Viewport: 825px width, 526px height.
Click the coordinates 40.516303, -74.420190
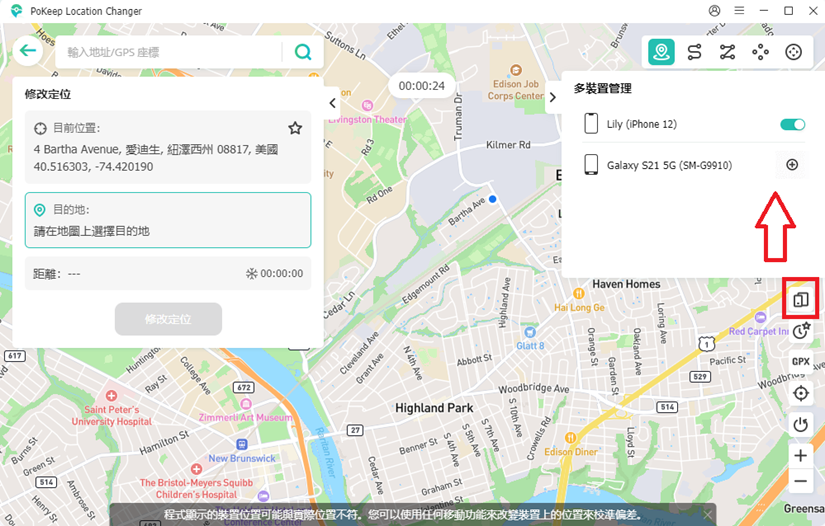click(x=93, y=167)
